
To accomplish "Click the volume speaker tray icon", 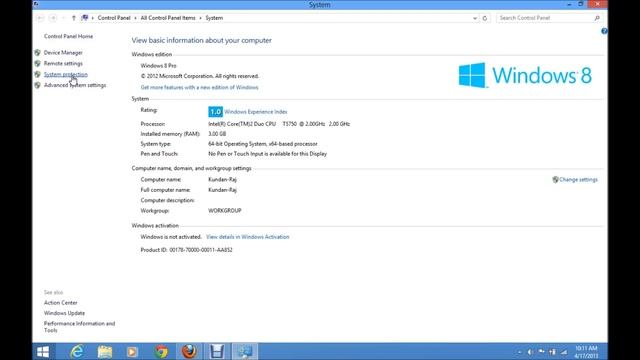I will [530, 352].
